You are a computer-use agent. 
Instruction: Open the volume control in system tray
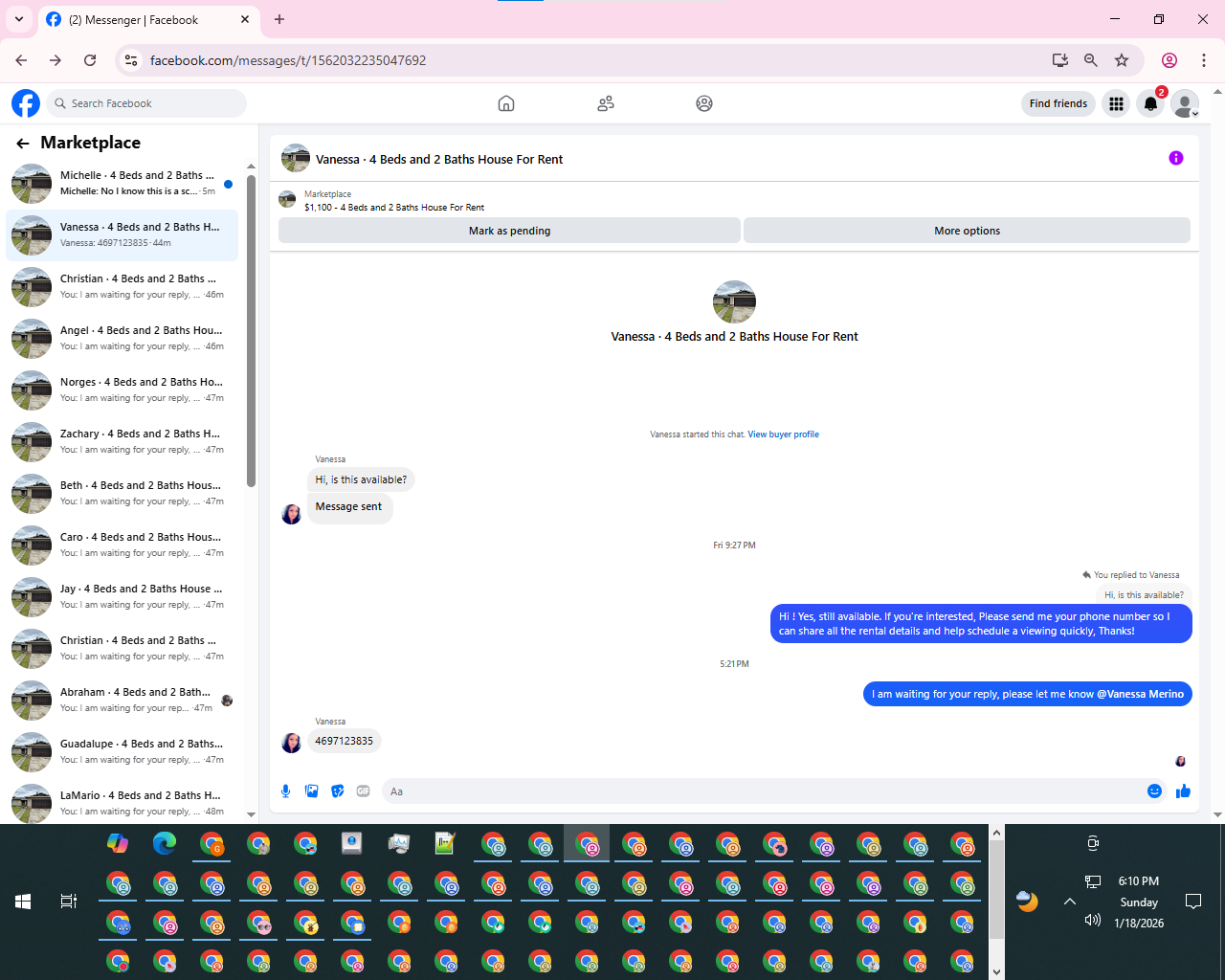tap(1093, 921)
